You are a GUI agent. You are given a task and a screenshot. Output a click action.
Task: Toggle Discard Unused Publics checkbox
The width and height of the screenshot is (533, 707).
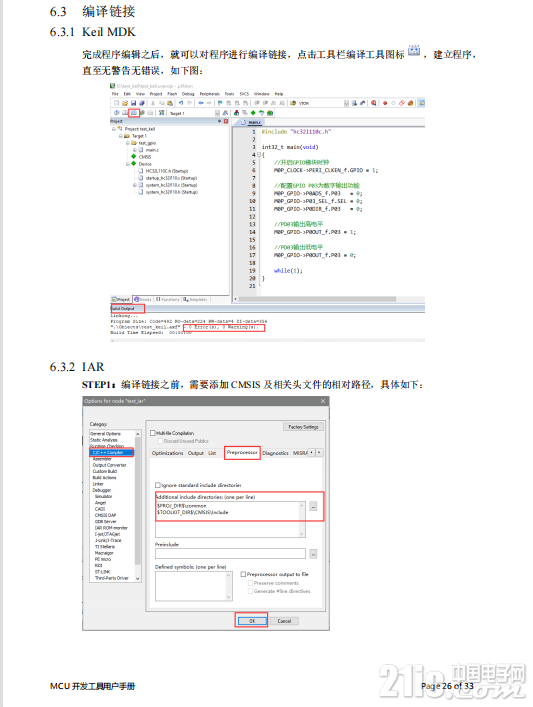[160, 441]
